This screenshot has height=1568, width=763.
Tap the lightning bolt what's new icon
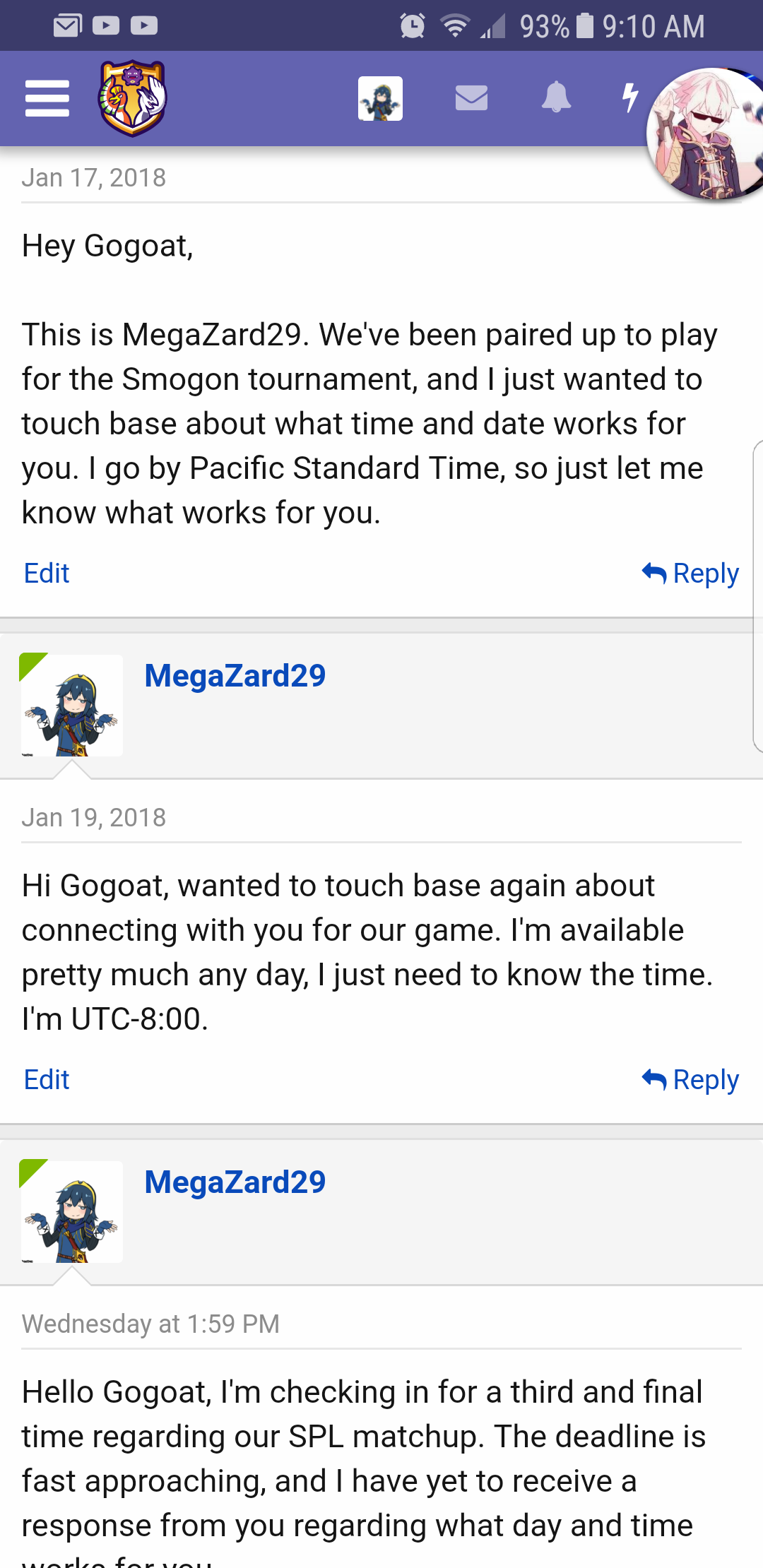point(629,98)
